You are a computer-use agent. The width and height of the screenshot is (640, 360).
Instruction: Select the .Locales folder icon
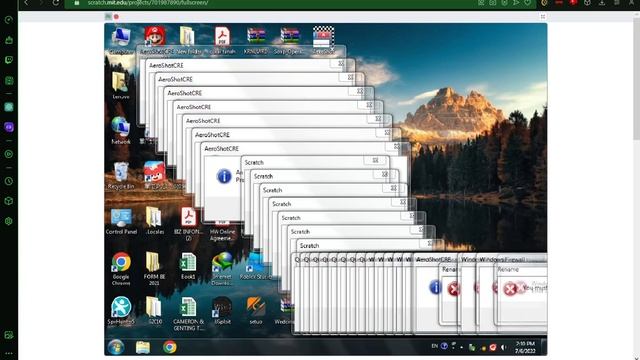[155, 221]
